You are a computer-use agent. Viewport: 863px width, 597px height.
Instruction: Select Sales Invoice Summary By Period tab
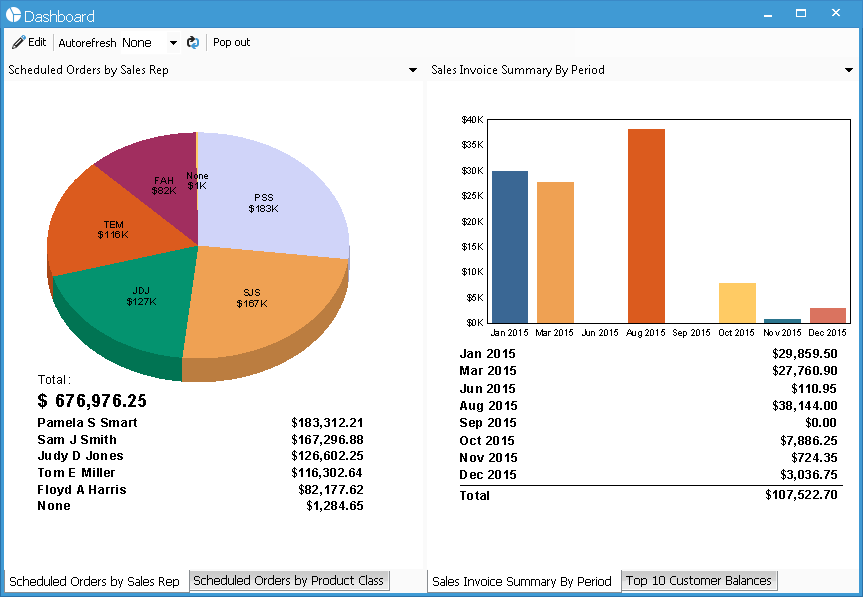[x=522, y=581]
